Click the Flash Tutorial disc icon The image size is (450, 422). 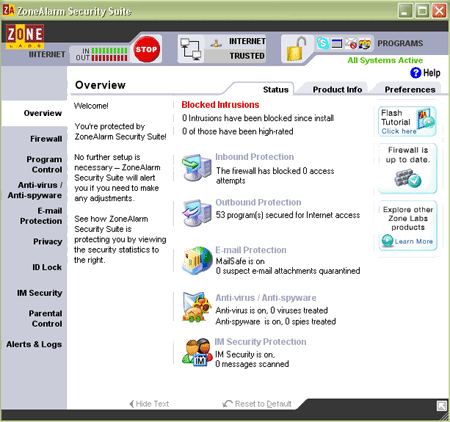(x=426, y=119)
